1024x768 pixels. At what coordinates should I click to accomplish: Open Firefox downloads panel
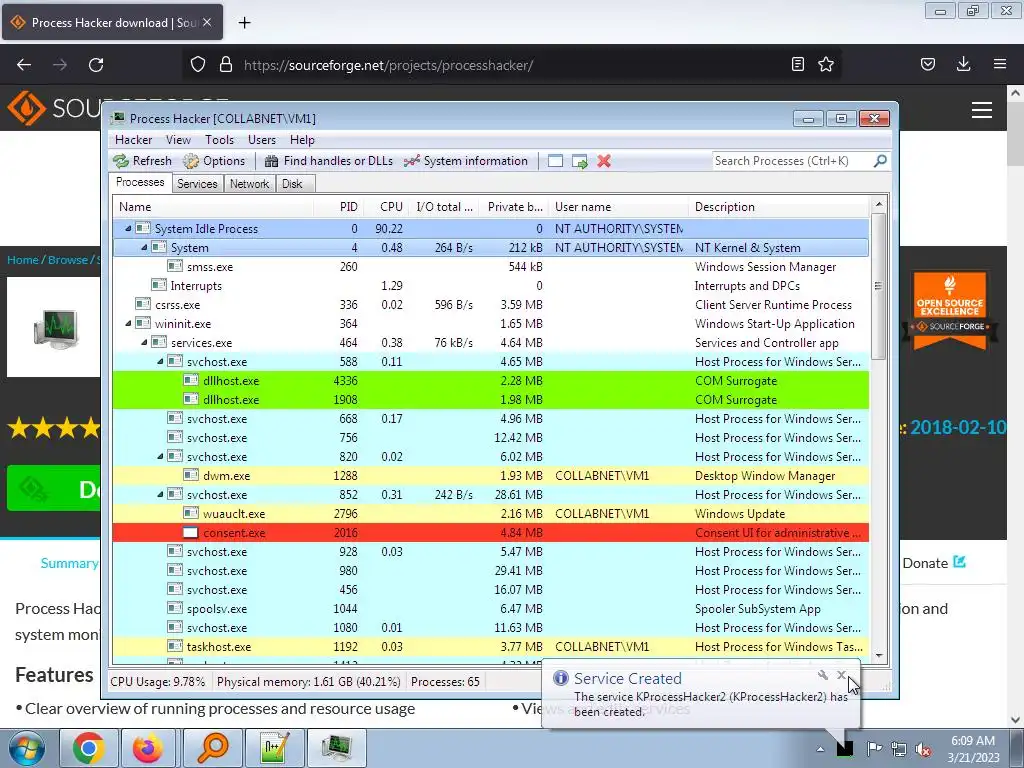coord(963,64)
